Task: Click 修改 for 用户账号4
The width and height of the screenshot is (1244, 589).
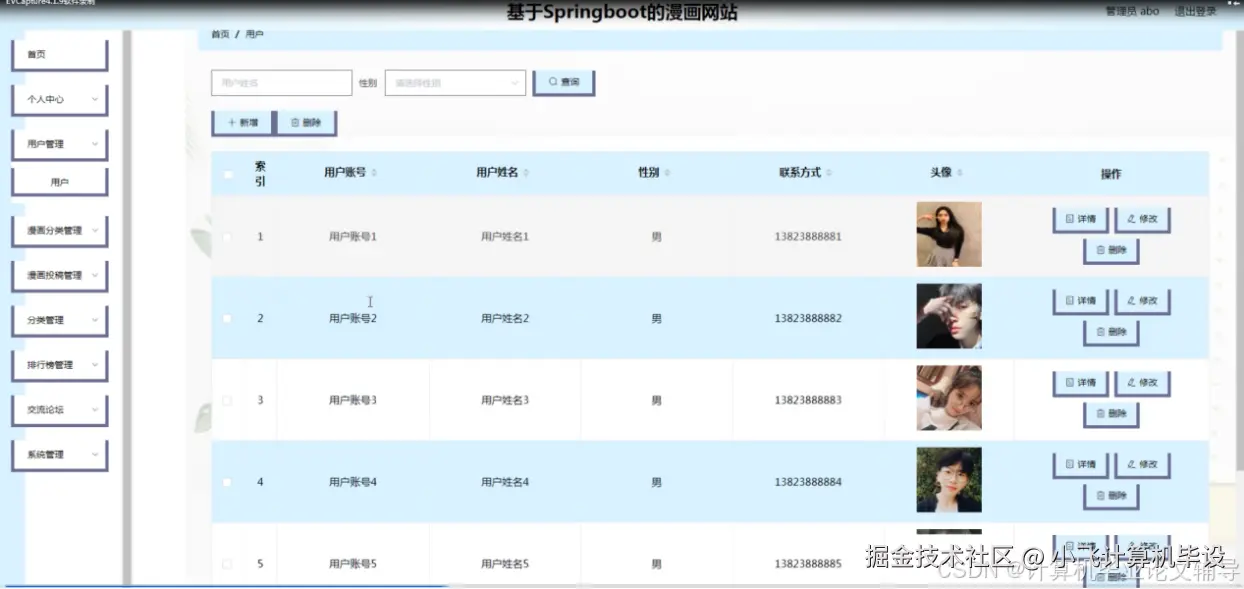Action: 1142,464
